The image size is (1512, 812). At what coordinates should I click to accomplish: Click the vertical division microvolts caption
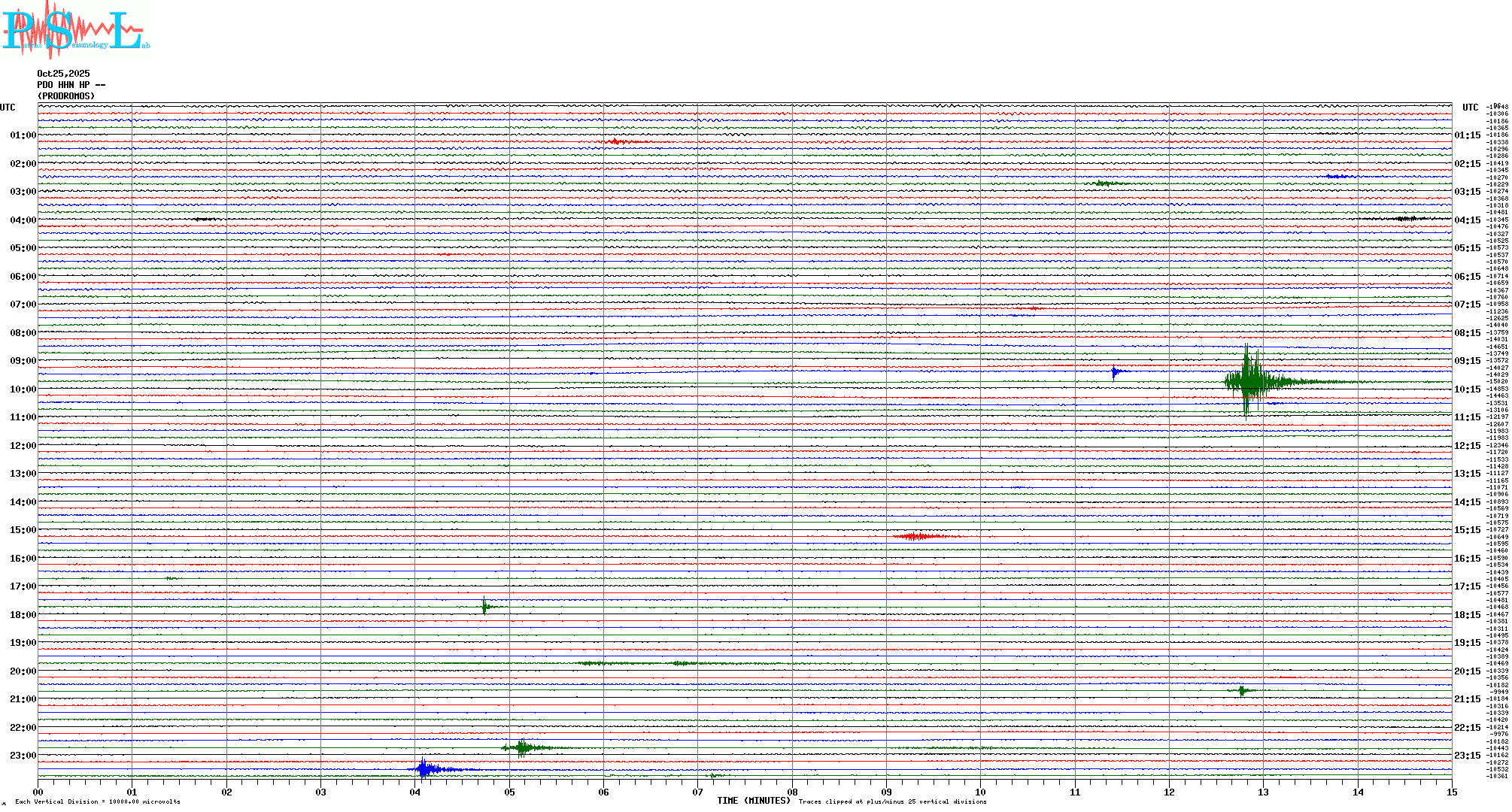tap(98, 801)
